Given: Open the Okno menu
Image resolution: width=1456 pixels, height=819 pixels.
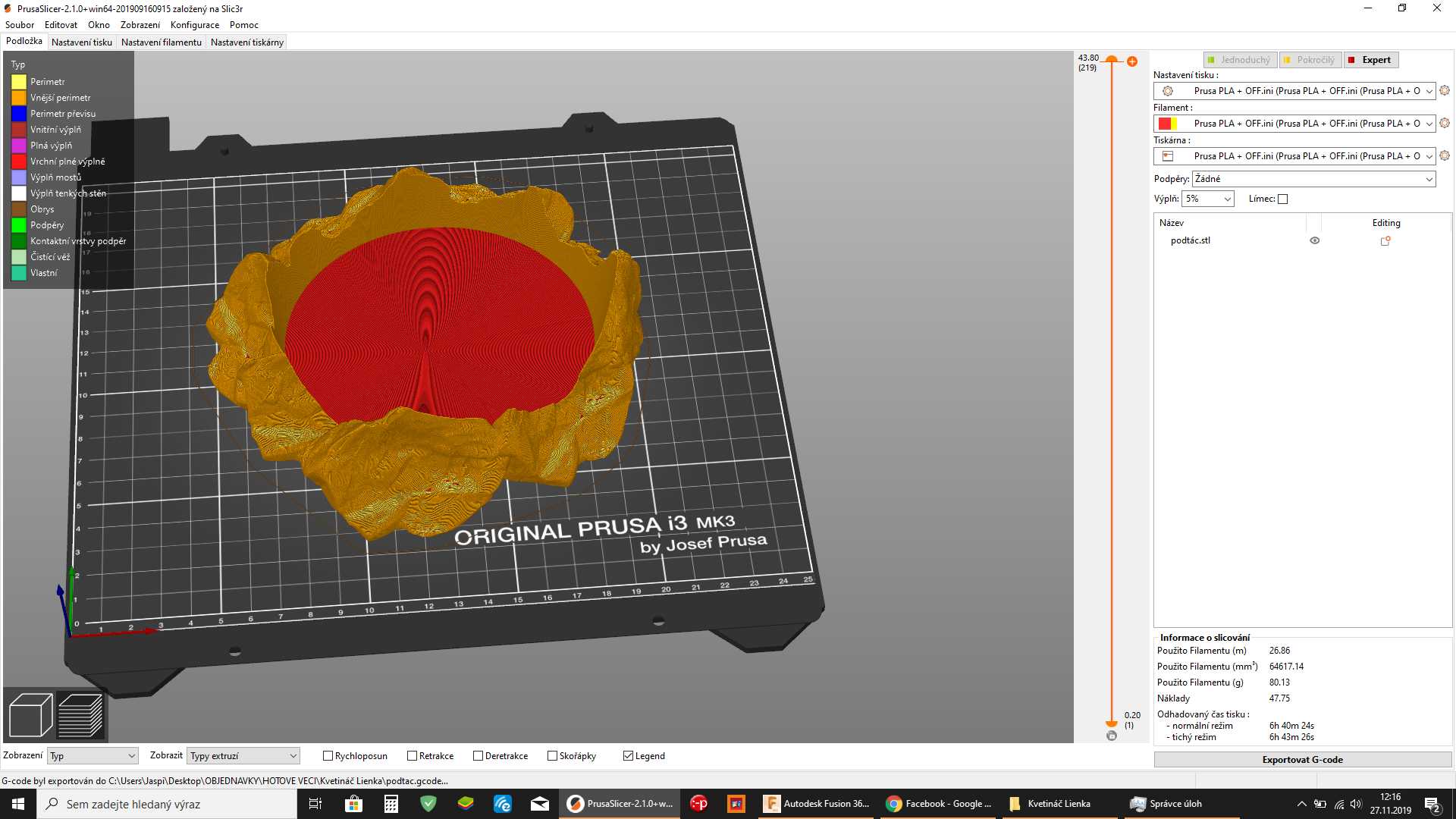Looking at the screenshot, I should coord(99,25).
